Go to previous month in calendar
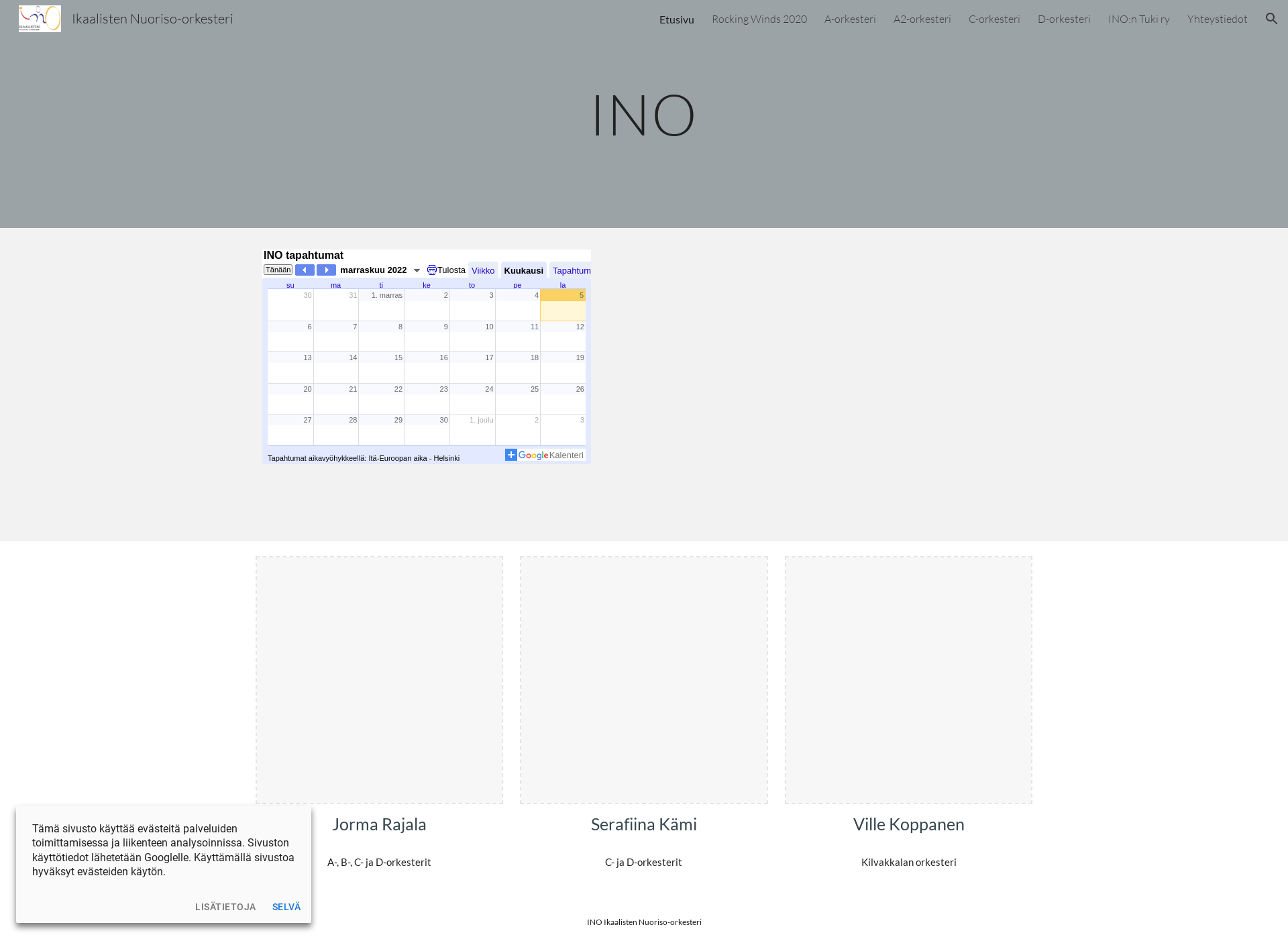Image resolution: width=1288 pixels, height=939 pixels. [x=305, y=270]
